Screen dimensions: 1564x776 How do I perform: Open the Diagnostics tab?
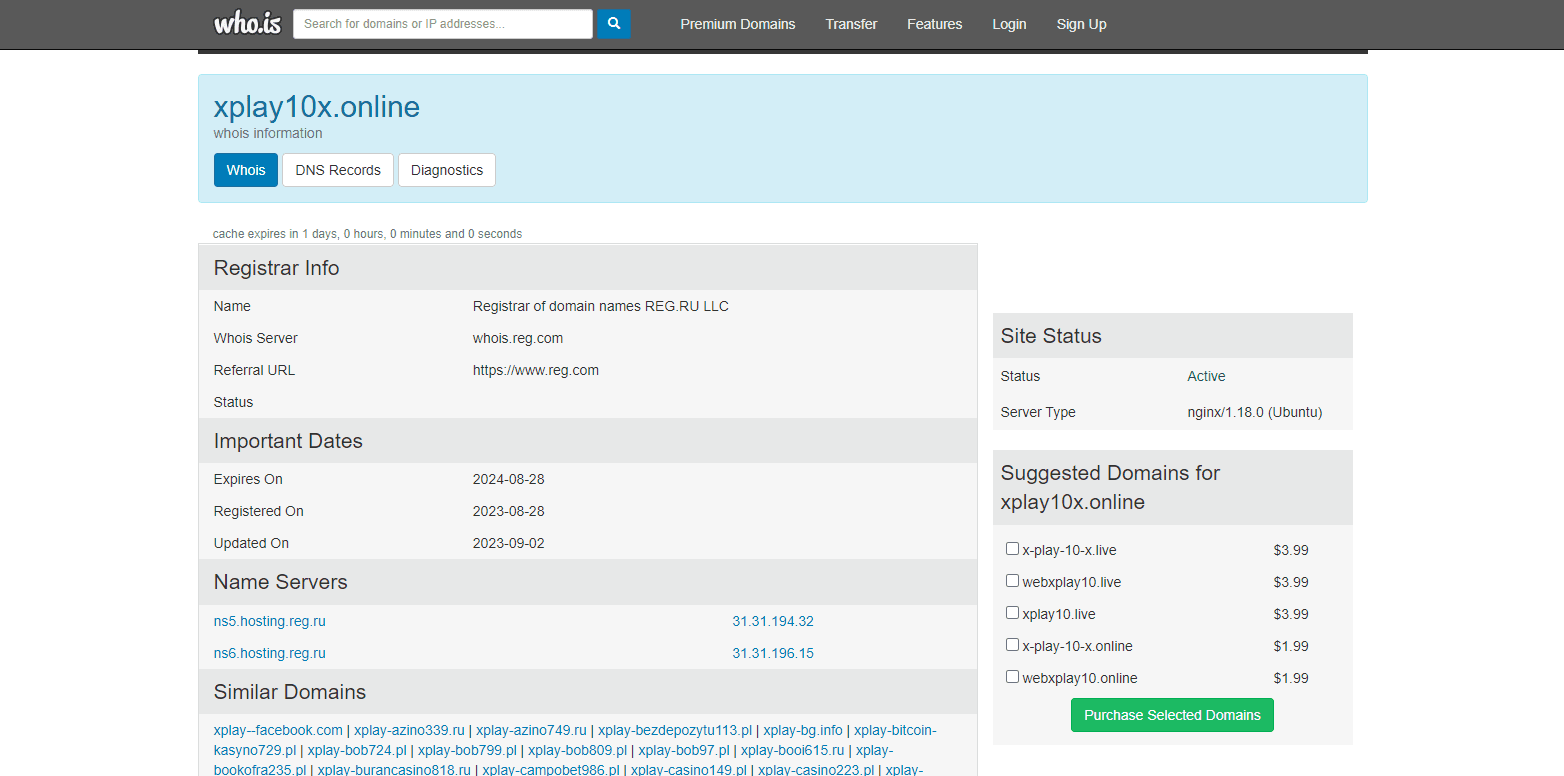[x=446, y=170]
